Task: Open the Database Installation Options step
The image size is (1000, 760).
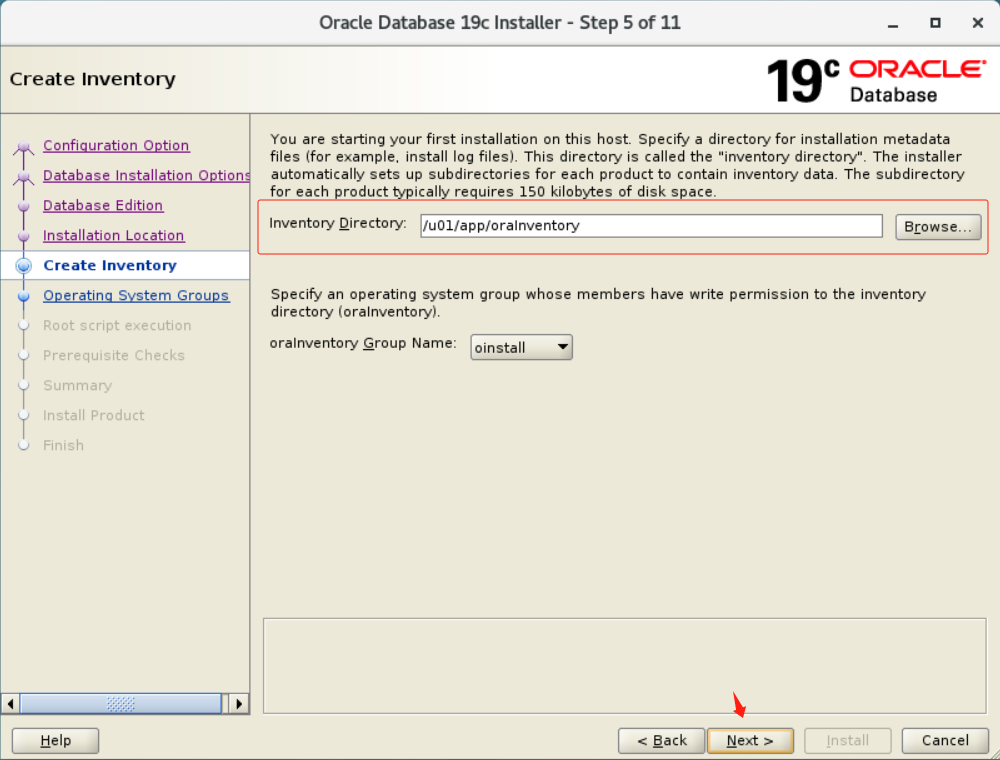Action: 146,175
